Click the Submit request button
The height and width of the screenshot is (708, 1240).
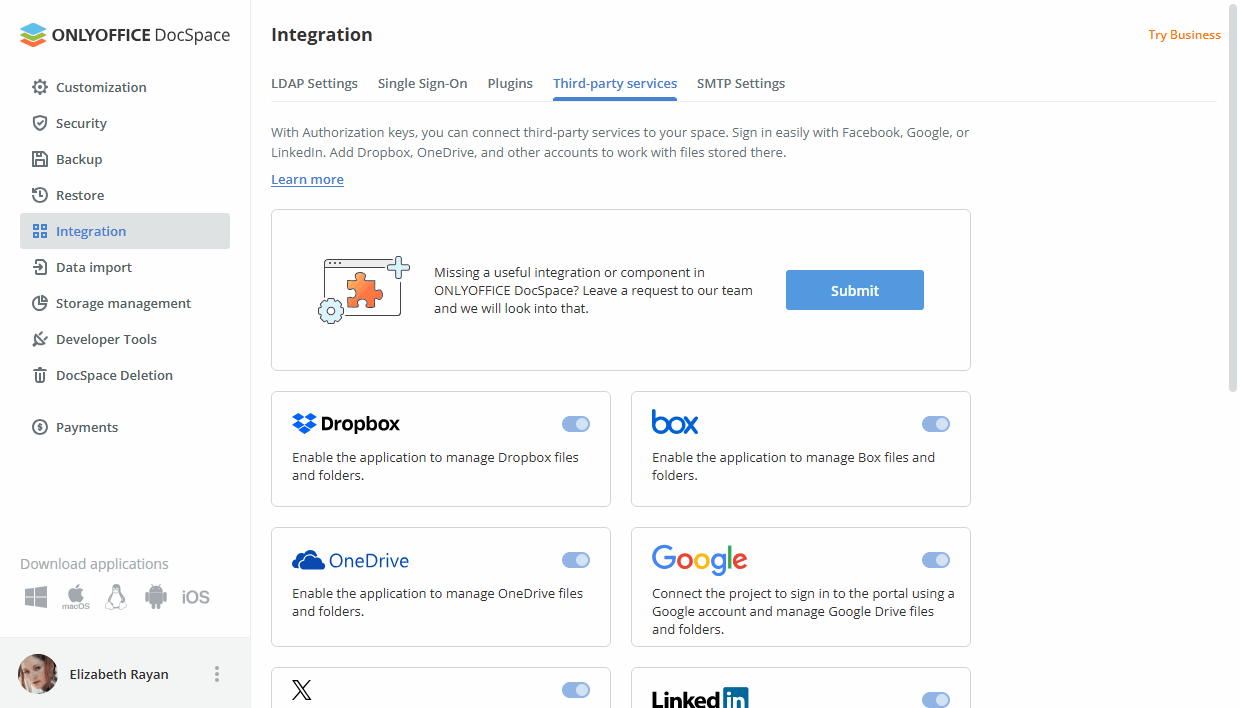(854, 289)
